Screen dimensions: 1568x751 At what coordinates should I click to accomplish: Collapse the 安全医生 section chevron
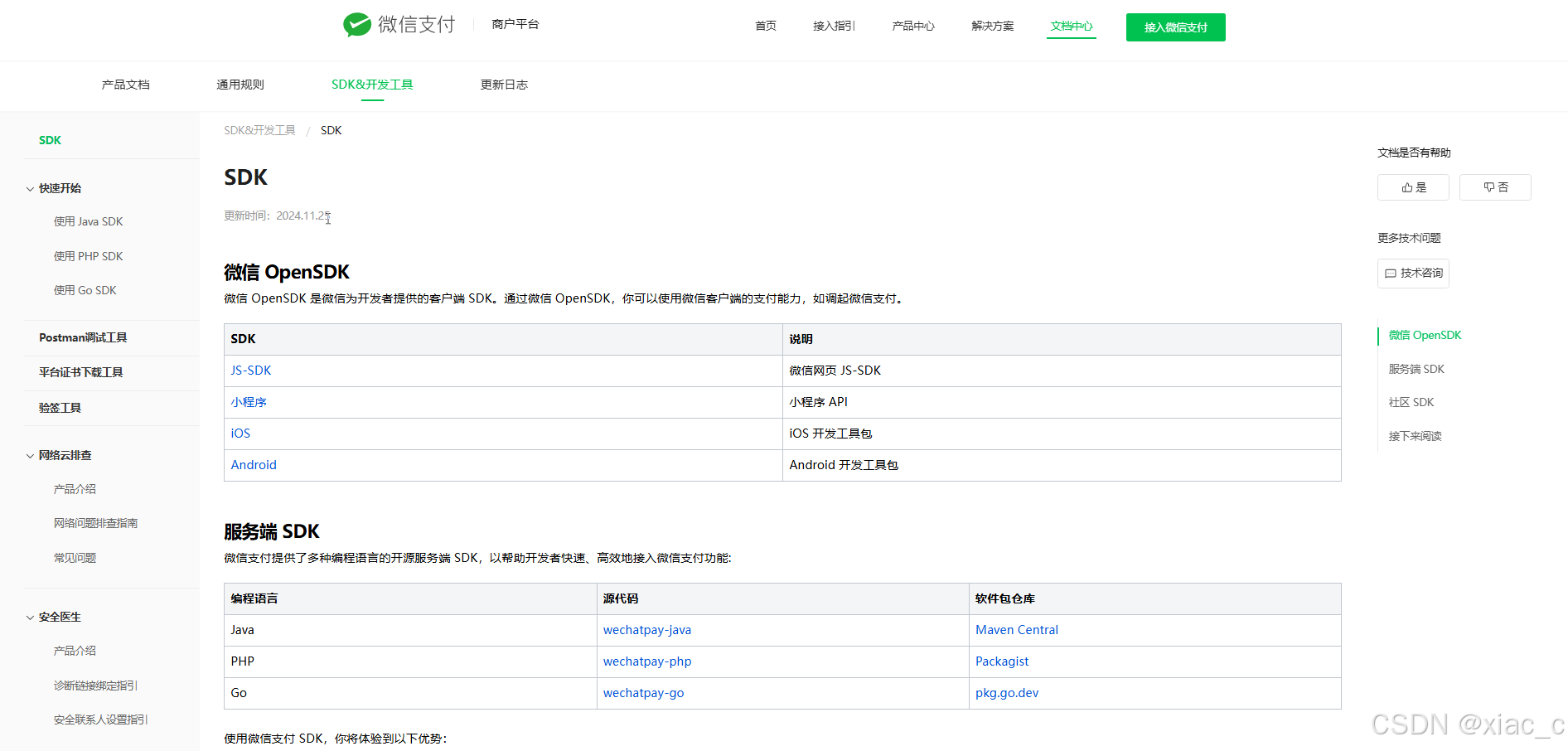pyautogui.click(x=30, y=618)
